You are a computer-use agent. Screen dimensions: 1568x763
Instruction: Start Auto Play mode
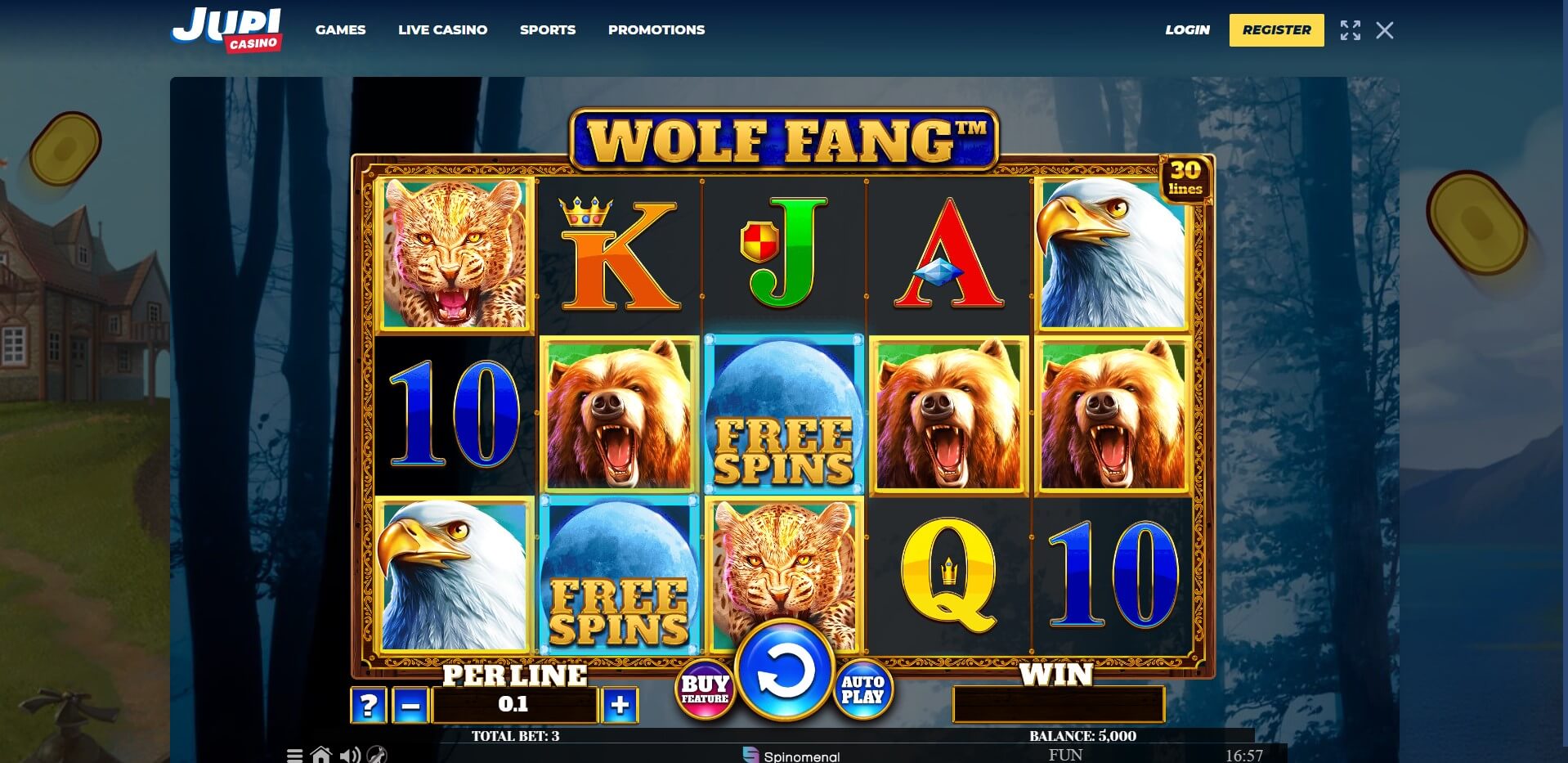coord(863,689)
